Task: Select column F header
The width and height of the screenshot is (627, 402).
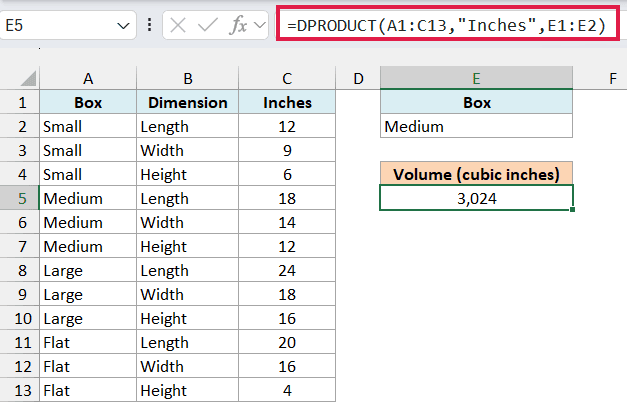Action: click(613, 78)
